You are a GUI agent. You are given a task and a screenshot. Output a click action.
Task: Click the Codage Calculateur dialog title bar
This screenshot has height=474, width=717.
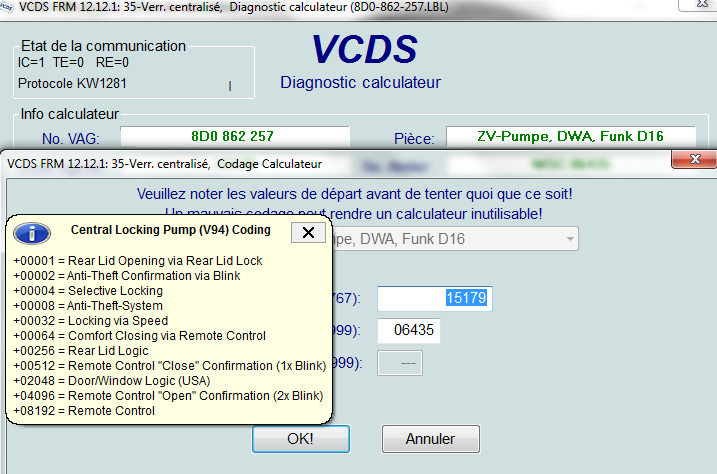pos(300,162)
